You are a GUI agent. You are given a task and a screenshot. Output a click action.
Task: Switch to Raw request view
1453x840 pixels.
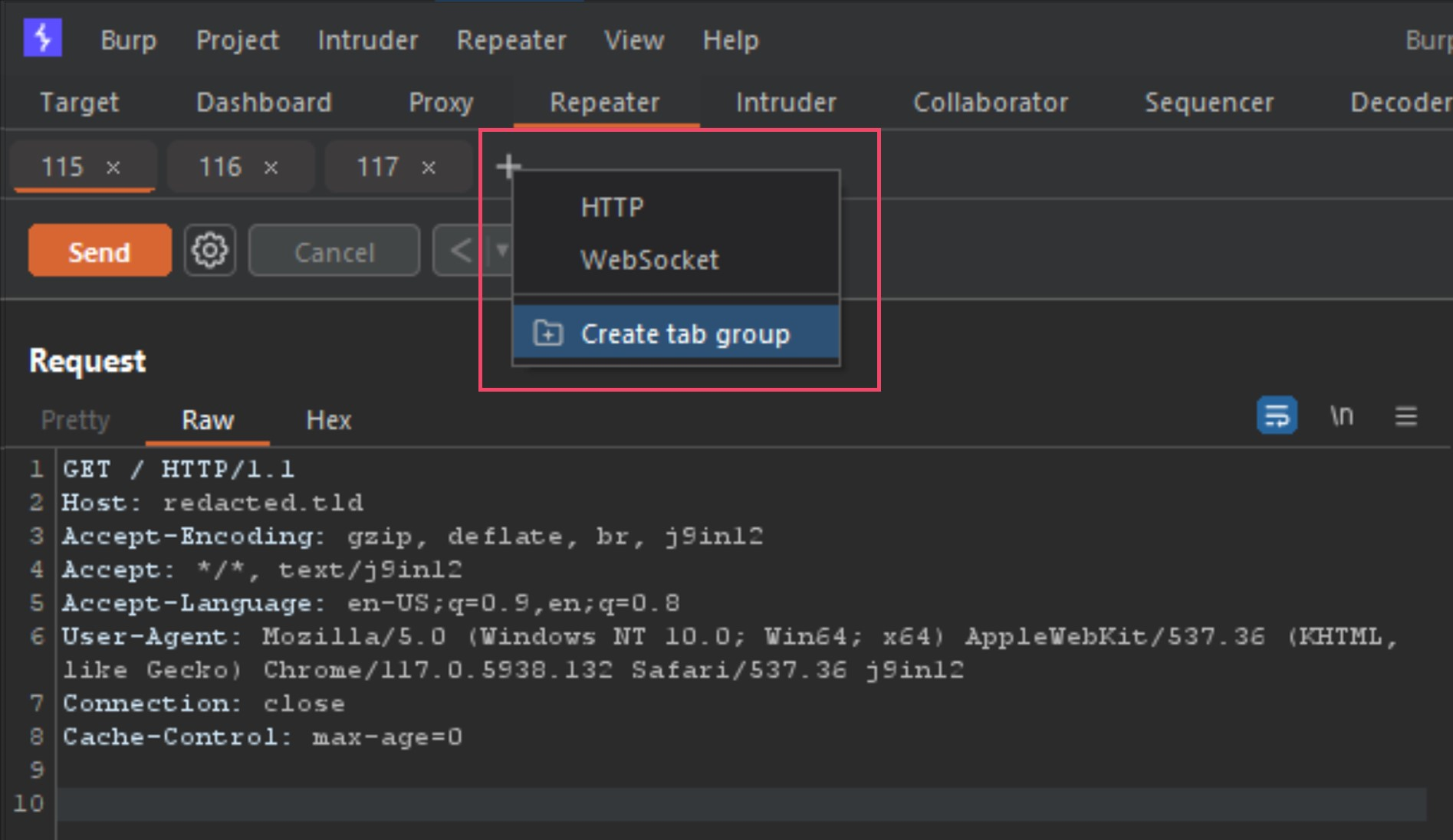208,420
